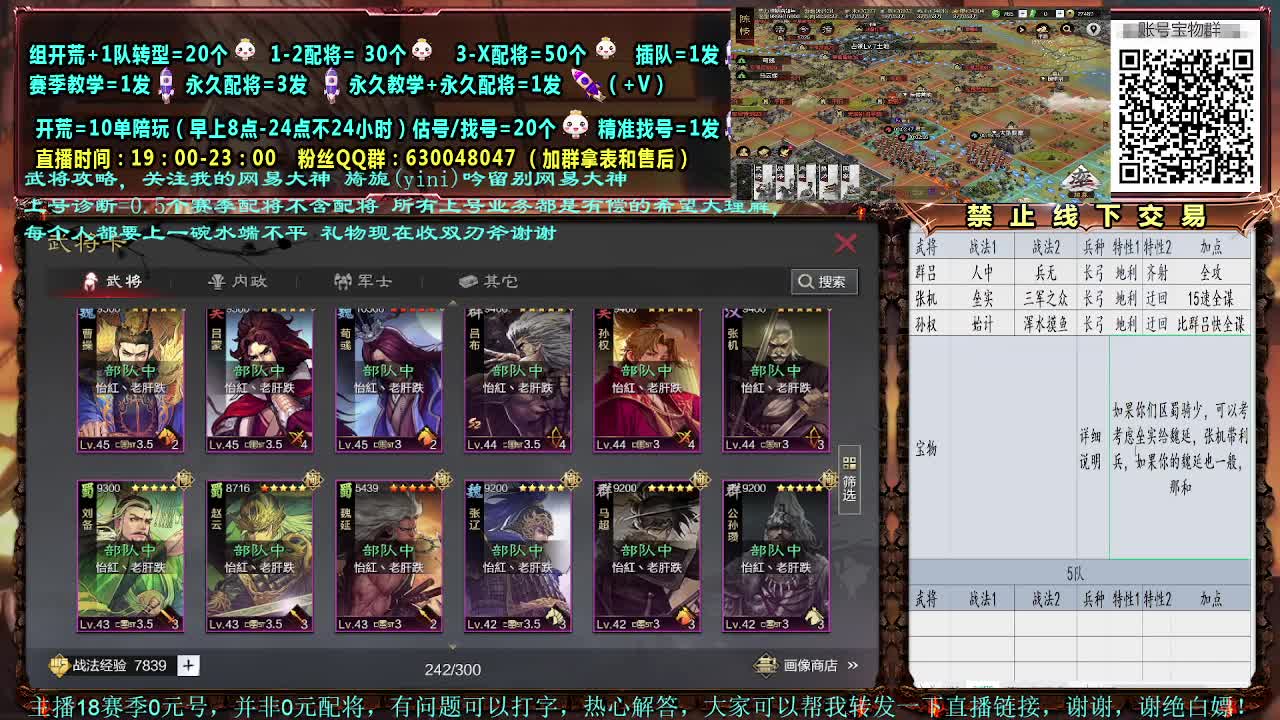1280x720 pixels.
Task: Click 三军之众 cell in table
Action: (x=1045, y=298)
